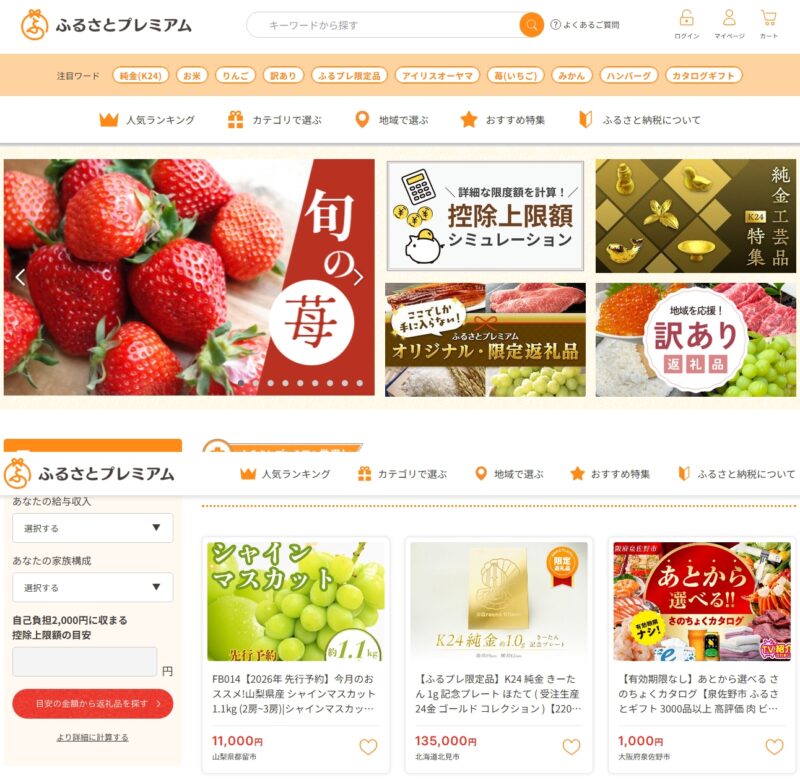Image resolution: width=800 pixels, height=783 pixels.
Task: Open the login padlock icon
Action: point(686,18)
